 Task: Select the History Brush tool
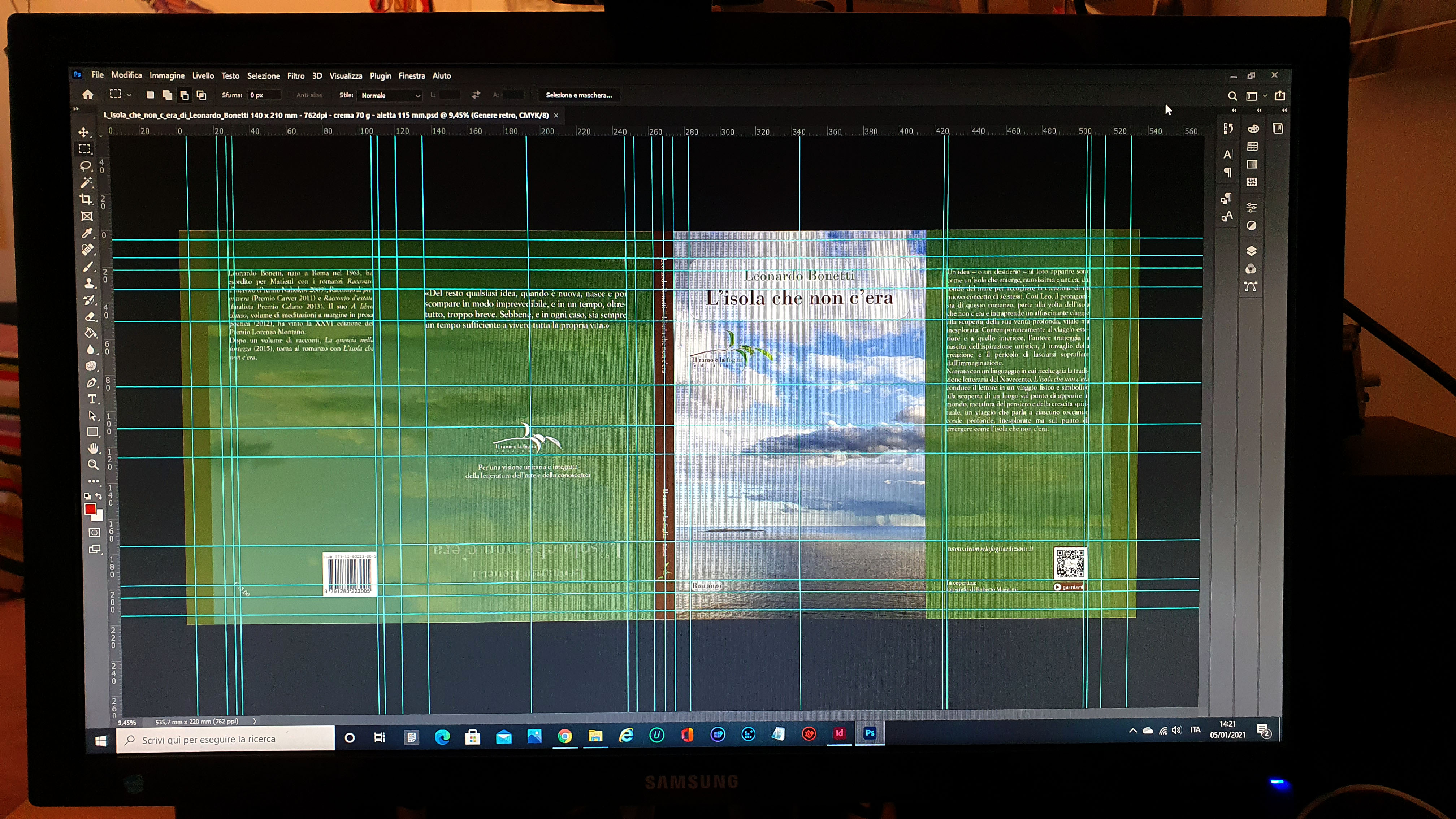click(x=89, y=300)
